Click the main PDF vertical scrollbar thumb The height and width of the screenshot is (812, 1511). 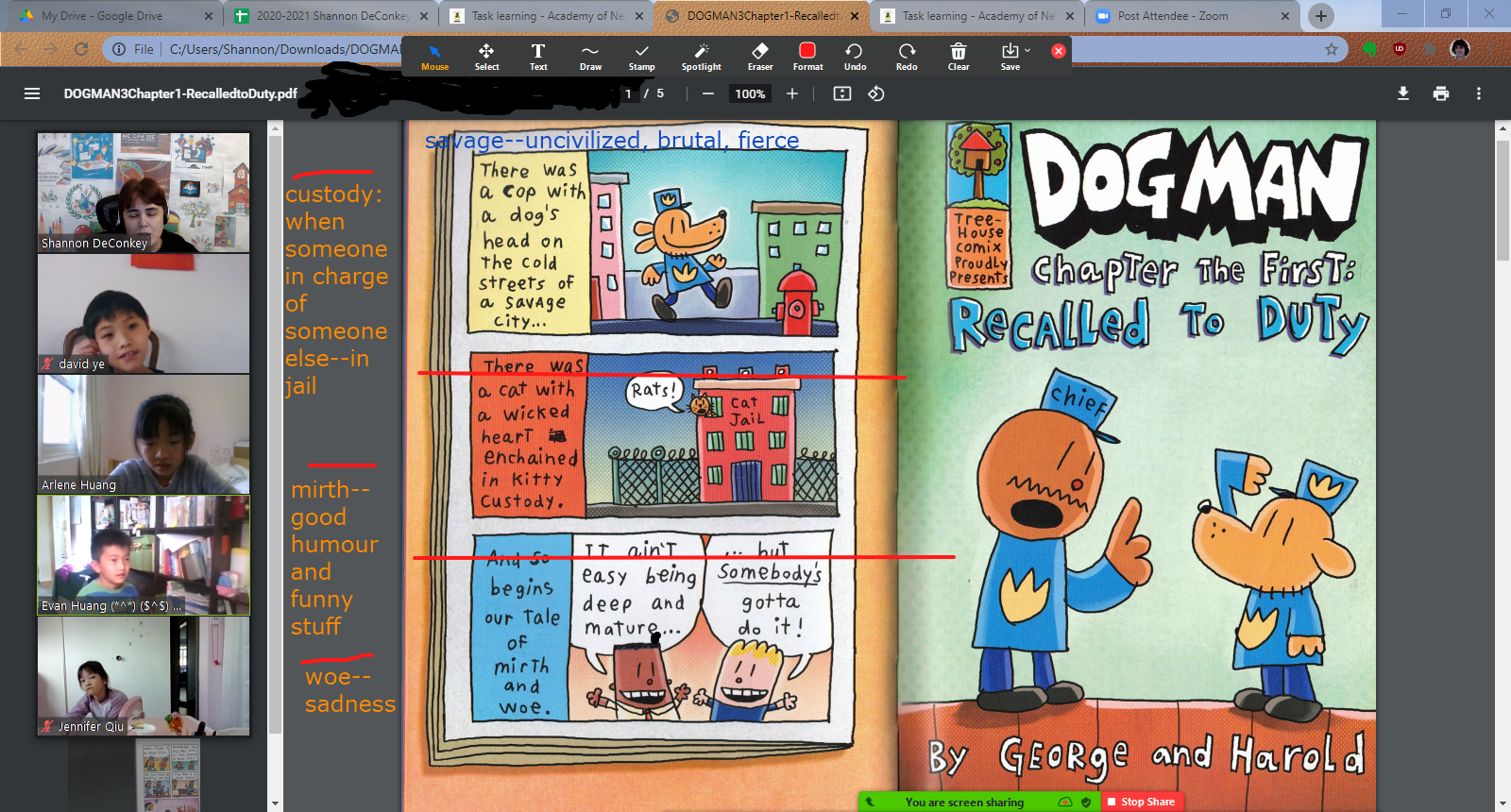click(1503, 202)
